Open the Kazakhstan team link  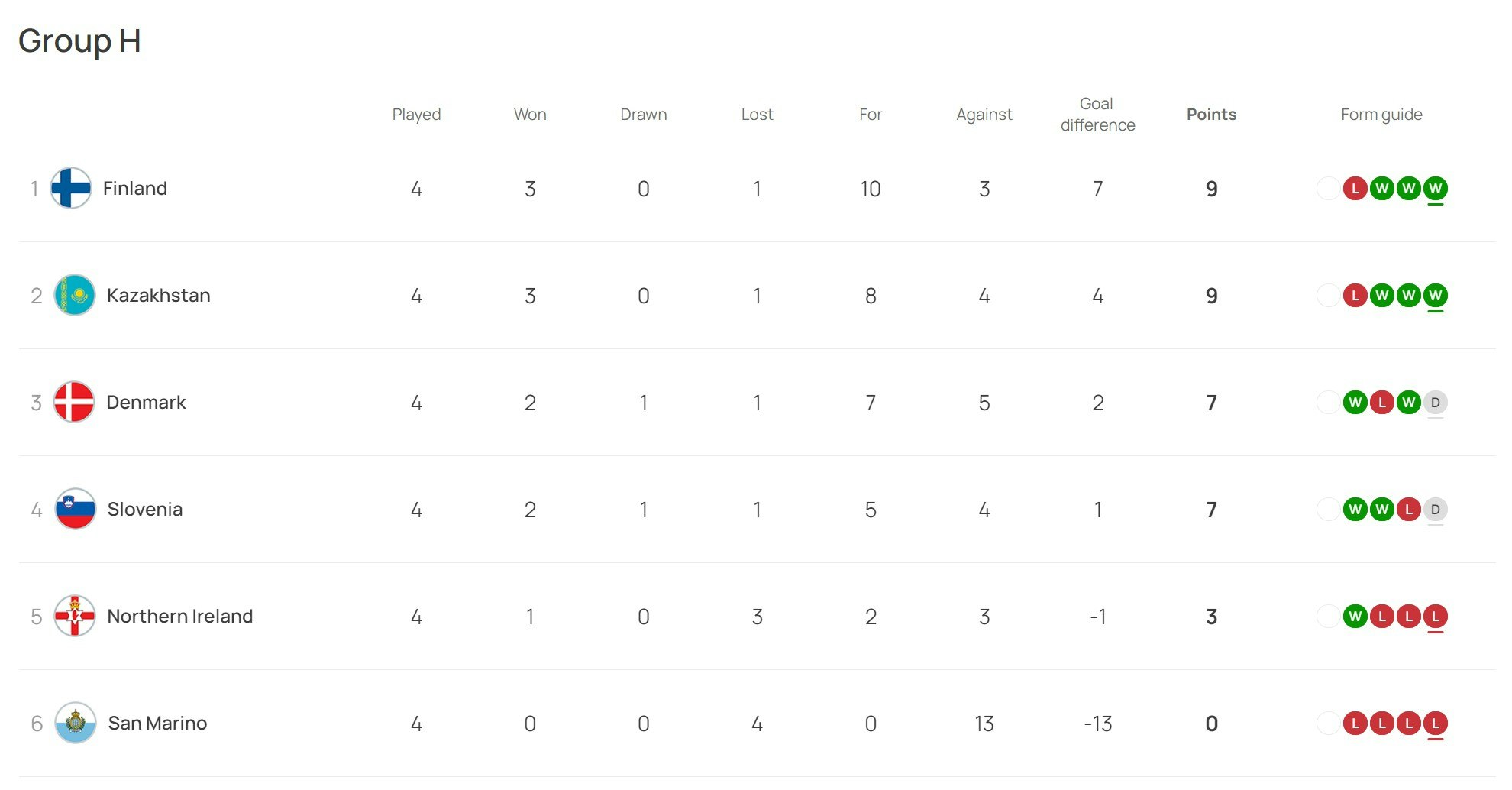(159, 295)
